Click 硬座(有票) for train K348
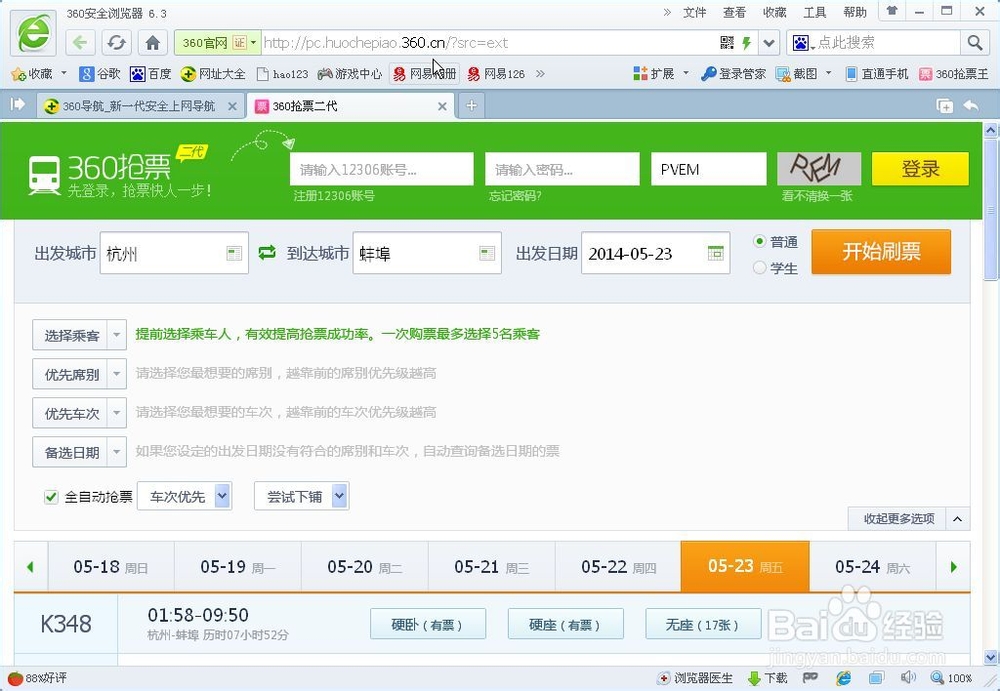This screenshot has height=691, width=1000. tap(566, 624)
